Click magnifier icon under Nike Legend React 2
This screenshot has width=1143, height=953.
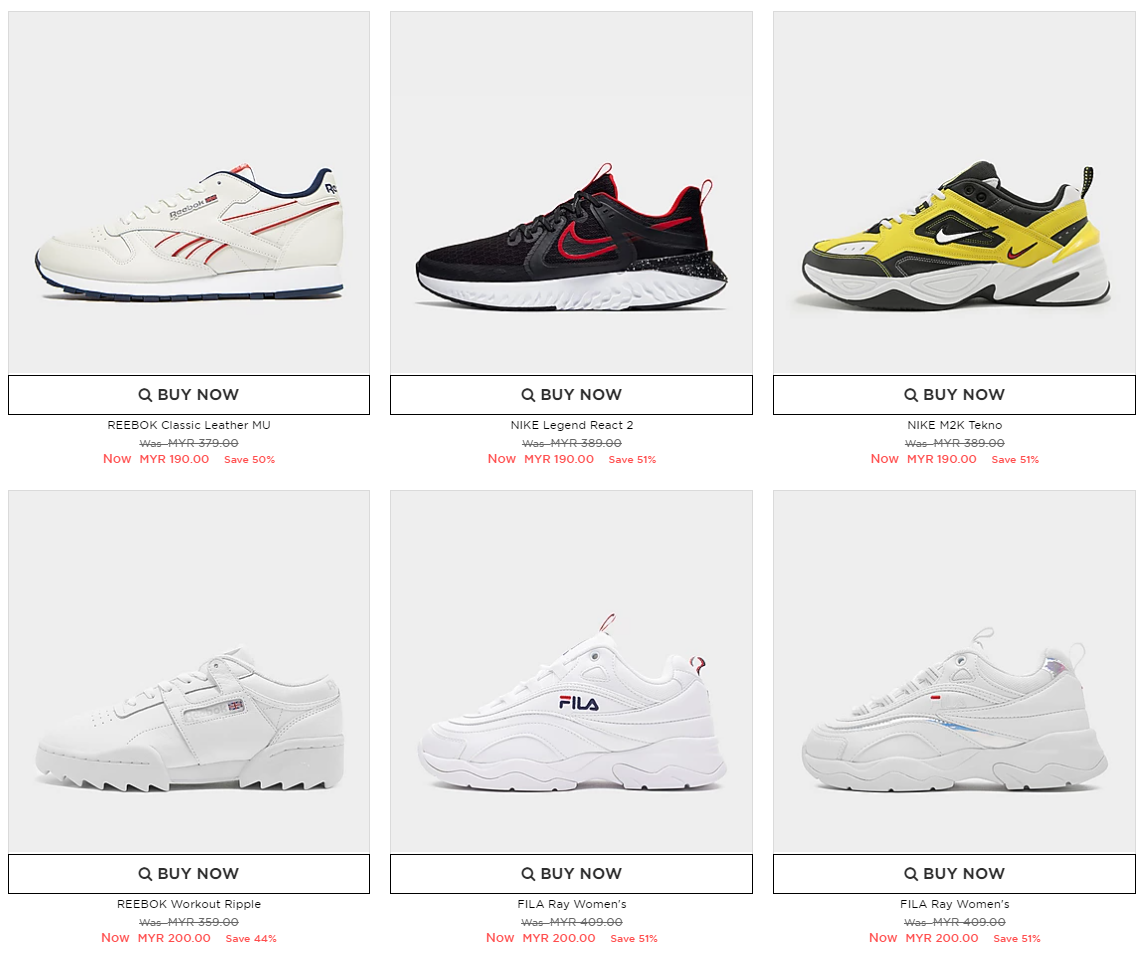click(528, 394)
